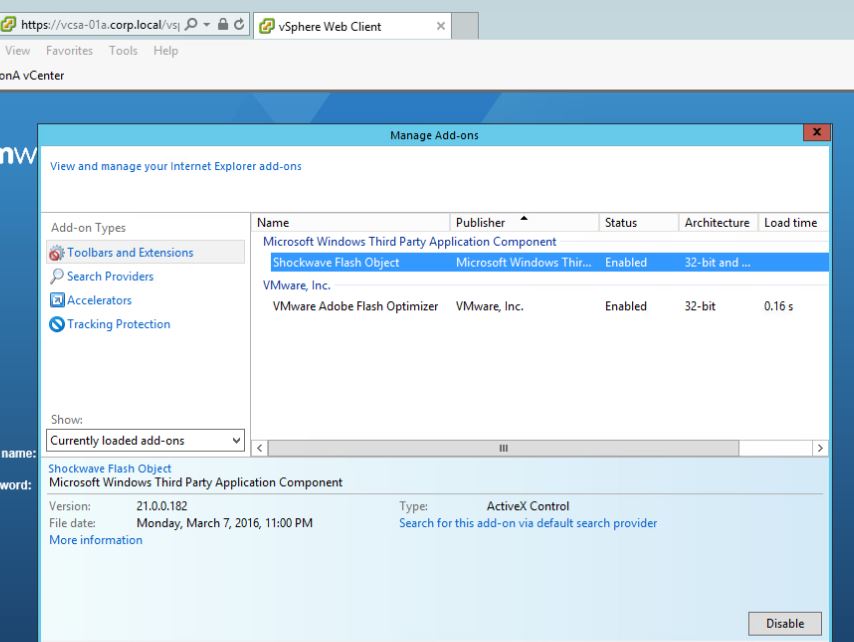The image size is (854, 642).
Task: Click the horizontal scrollbar thumb
Action: coord(503,448)
